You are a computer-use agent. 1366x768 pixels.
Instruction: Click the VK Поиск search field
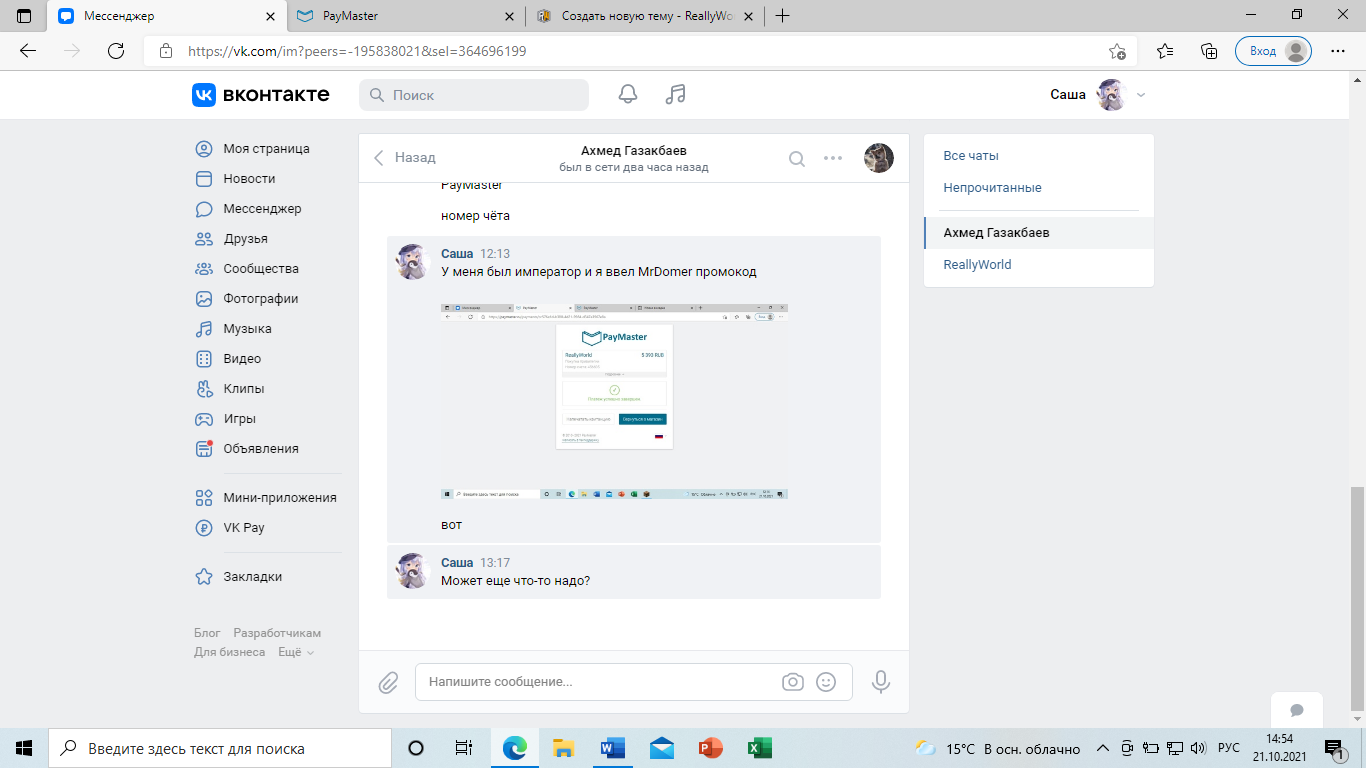point(474,95)
